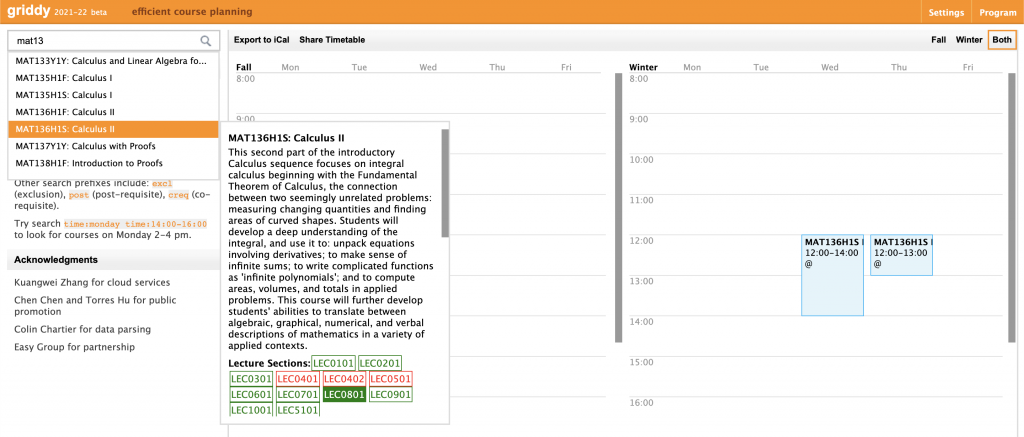1024x437 pixels.
Task: Click the Wednesday MAT136H1S timetable block
Action: [832, 275]
